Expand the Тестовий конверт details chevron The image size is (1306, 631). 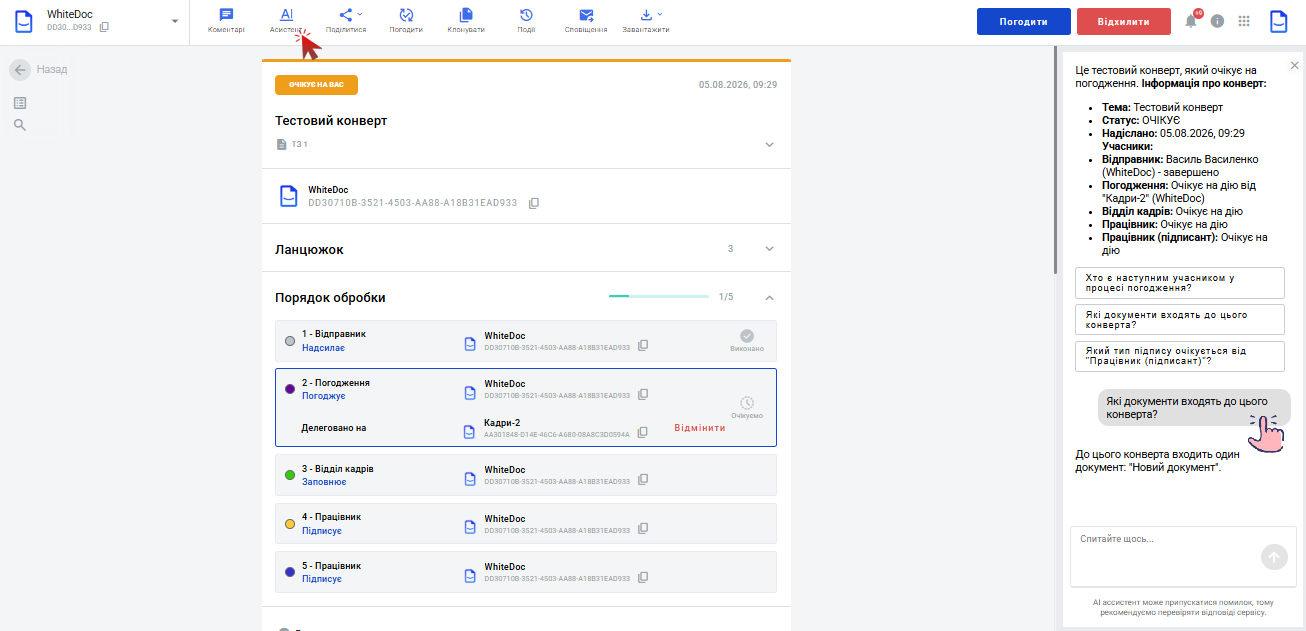[x=769, y=145]
